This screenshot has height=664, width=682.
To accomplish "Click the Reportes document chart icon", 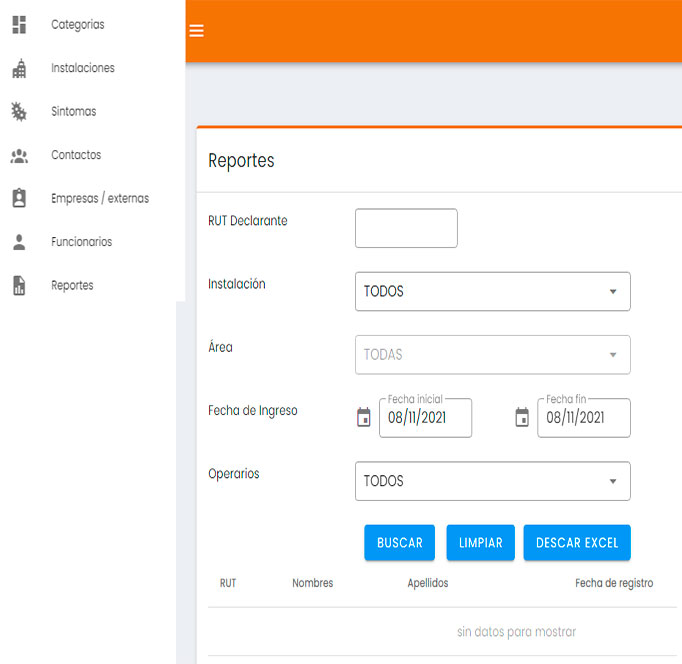I will click(19, 286).
